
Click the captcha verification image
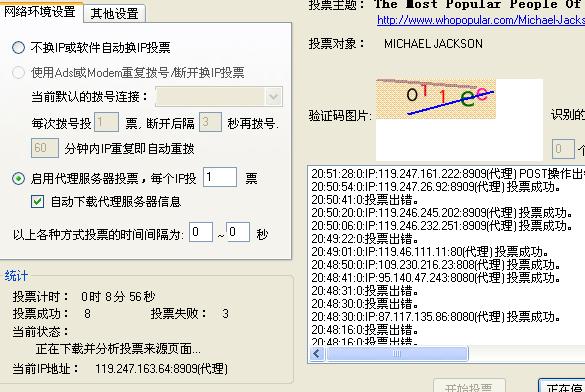coord(436,99)
